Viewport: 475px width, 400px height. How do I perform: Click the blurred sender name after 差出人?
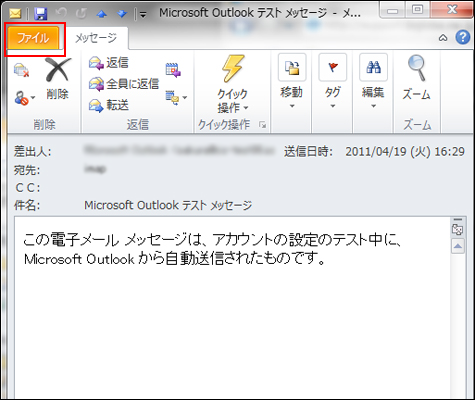point(179,151)
